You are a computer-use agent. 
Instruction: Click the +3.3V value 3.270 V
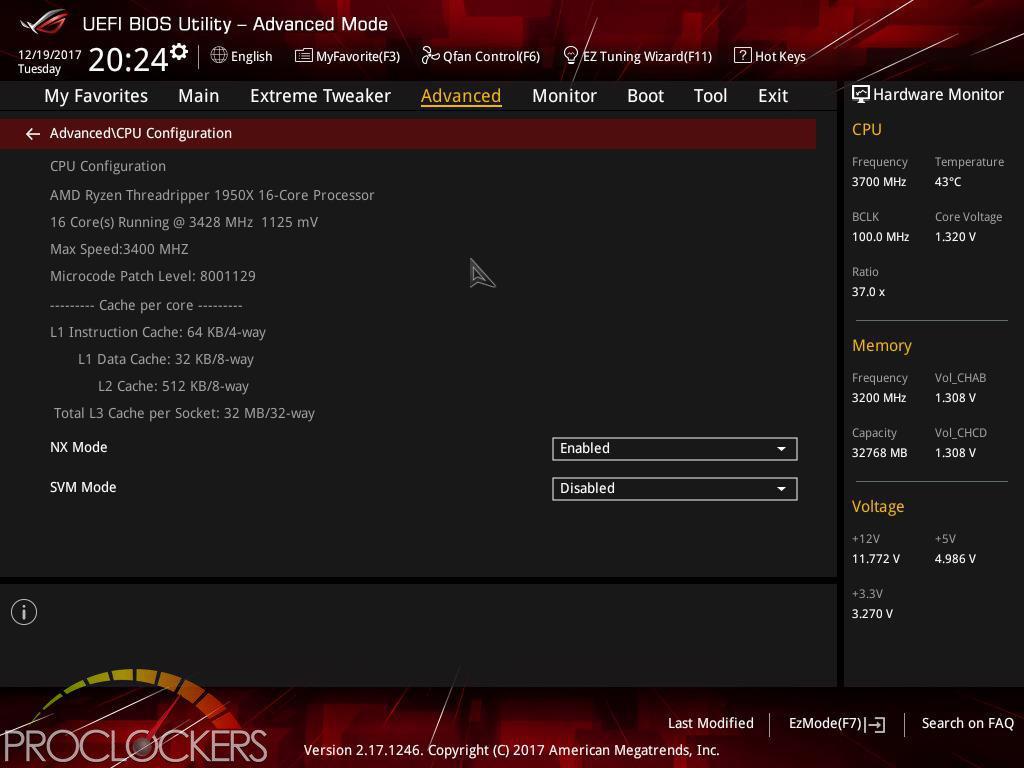(872, 614)
